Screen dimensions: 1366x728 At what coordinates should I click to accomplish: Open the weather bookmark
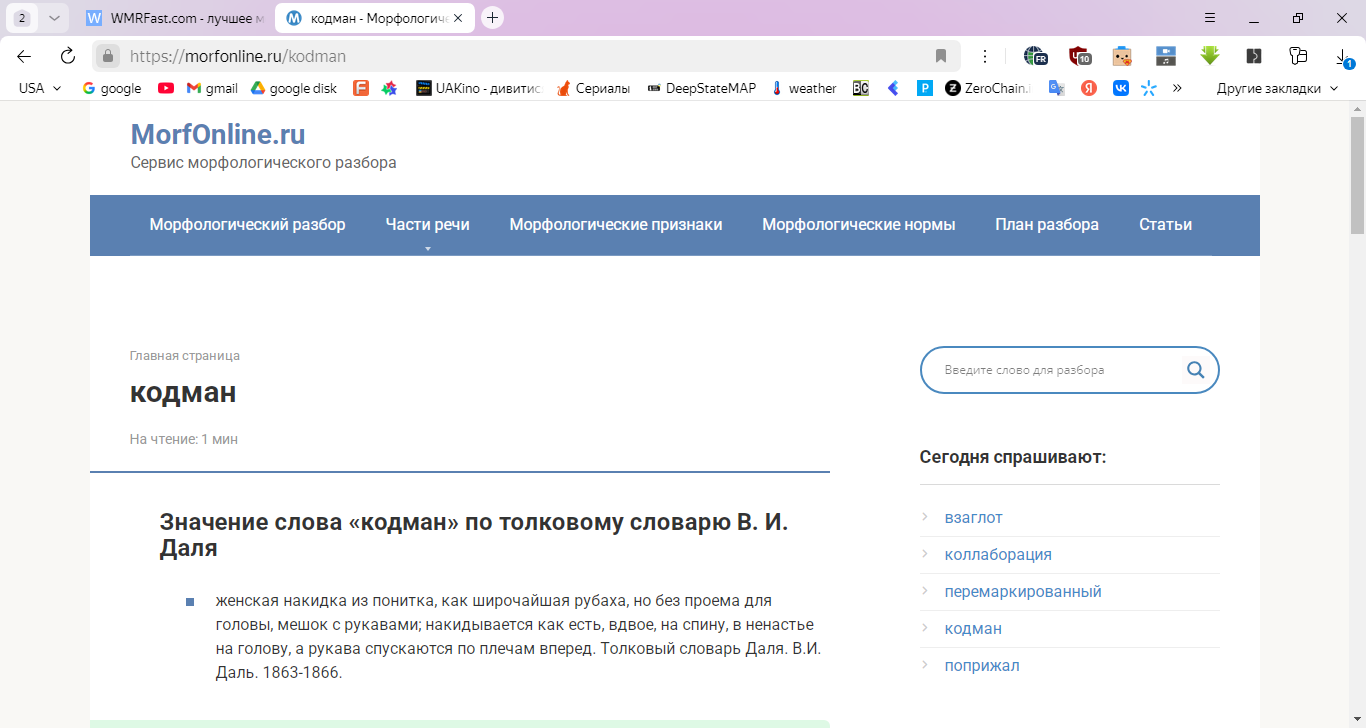pos(803,88)
